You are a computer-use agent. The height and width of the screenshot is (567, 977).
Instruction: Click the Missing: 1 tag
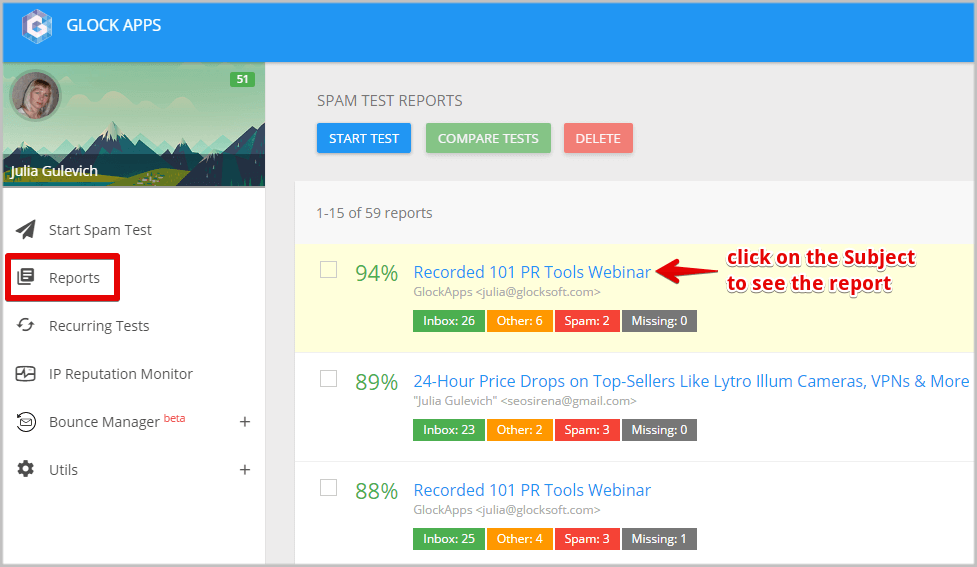(659, 539)
